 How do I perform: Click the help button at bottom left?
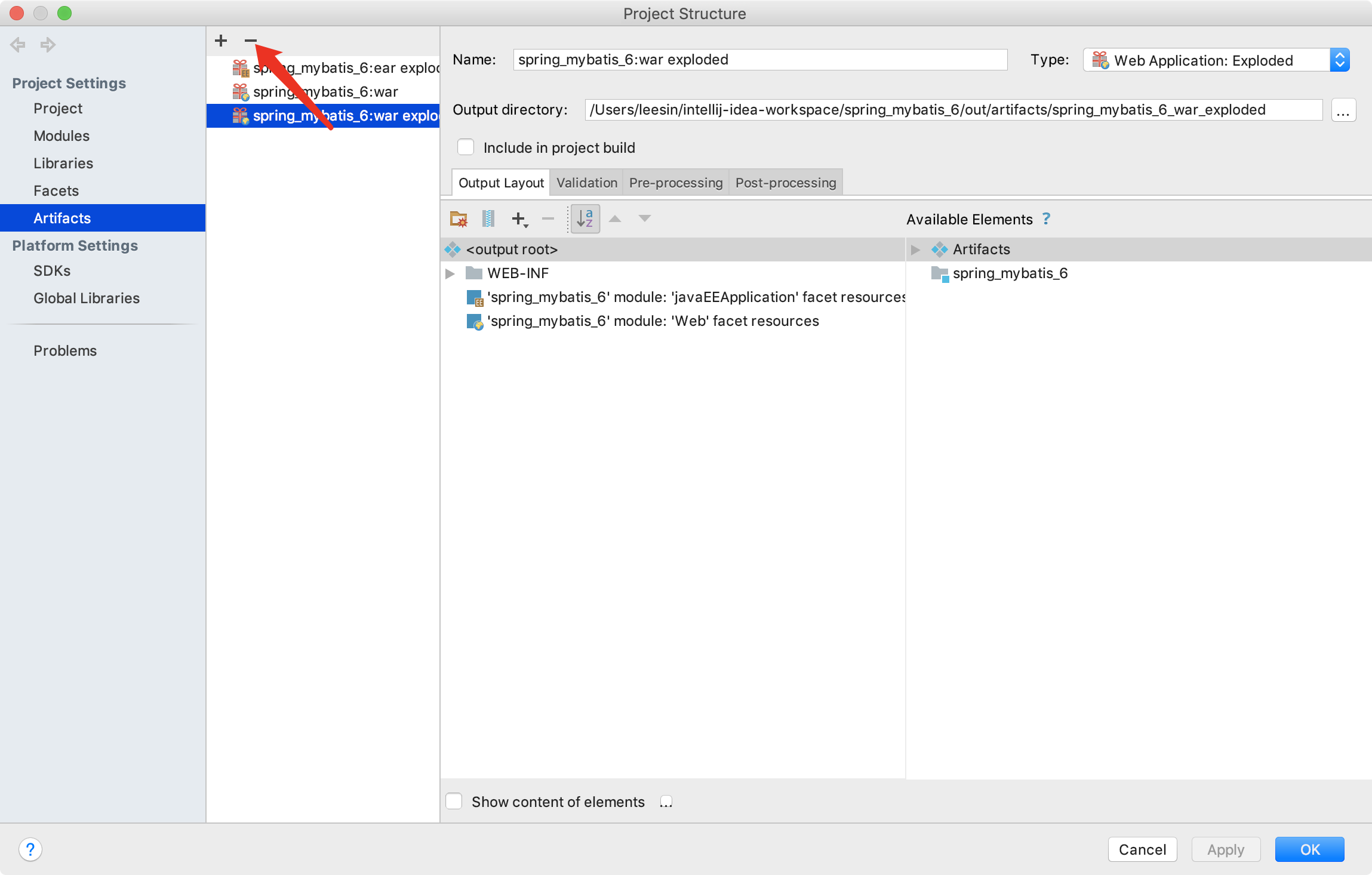(x=30, y=849)
